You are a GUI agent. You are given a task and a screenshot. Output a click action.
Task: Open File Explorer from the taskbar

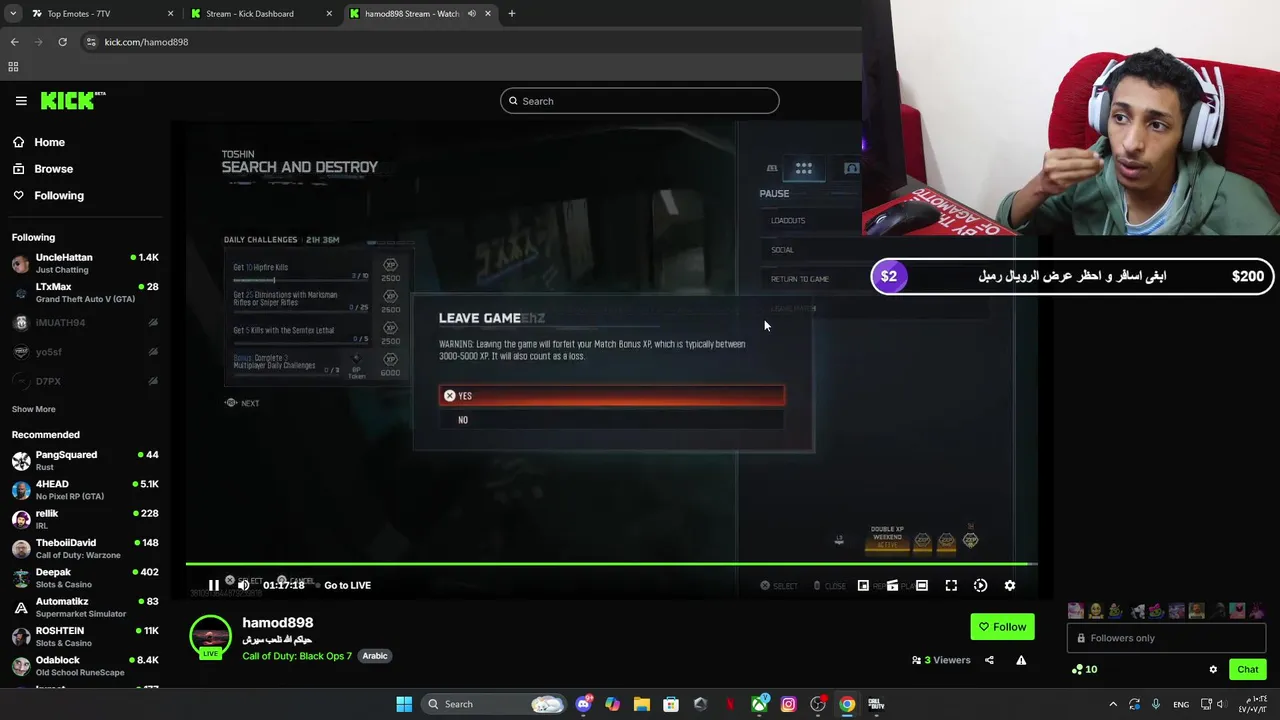click(641, 704)
